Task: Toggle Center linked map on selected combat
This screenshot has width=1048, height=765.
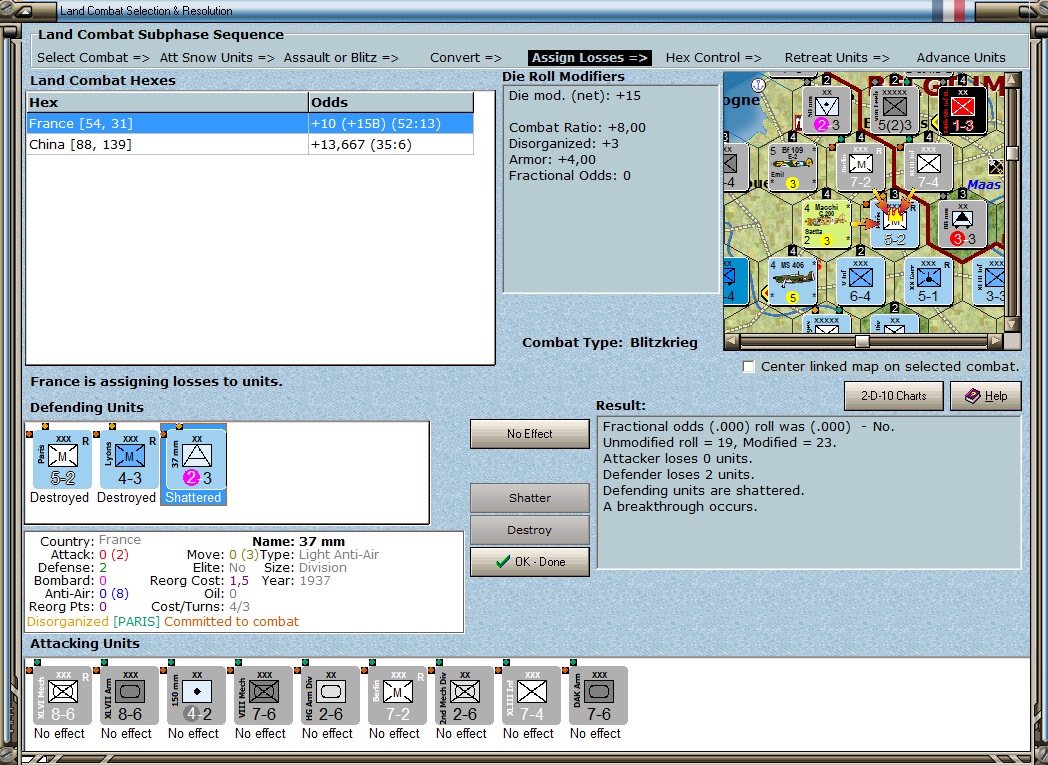Action: coord(749,367)
